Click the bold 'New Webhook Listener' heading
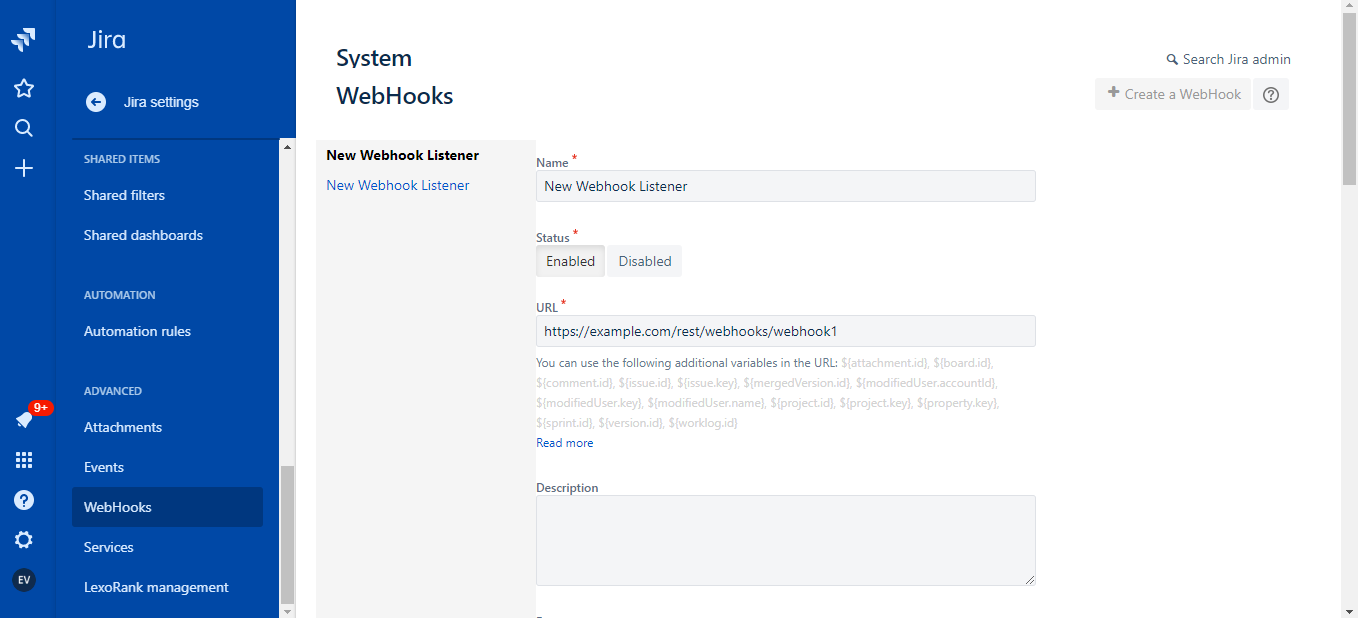The image size is (1358, 618). coord(403,155)
